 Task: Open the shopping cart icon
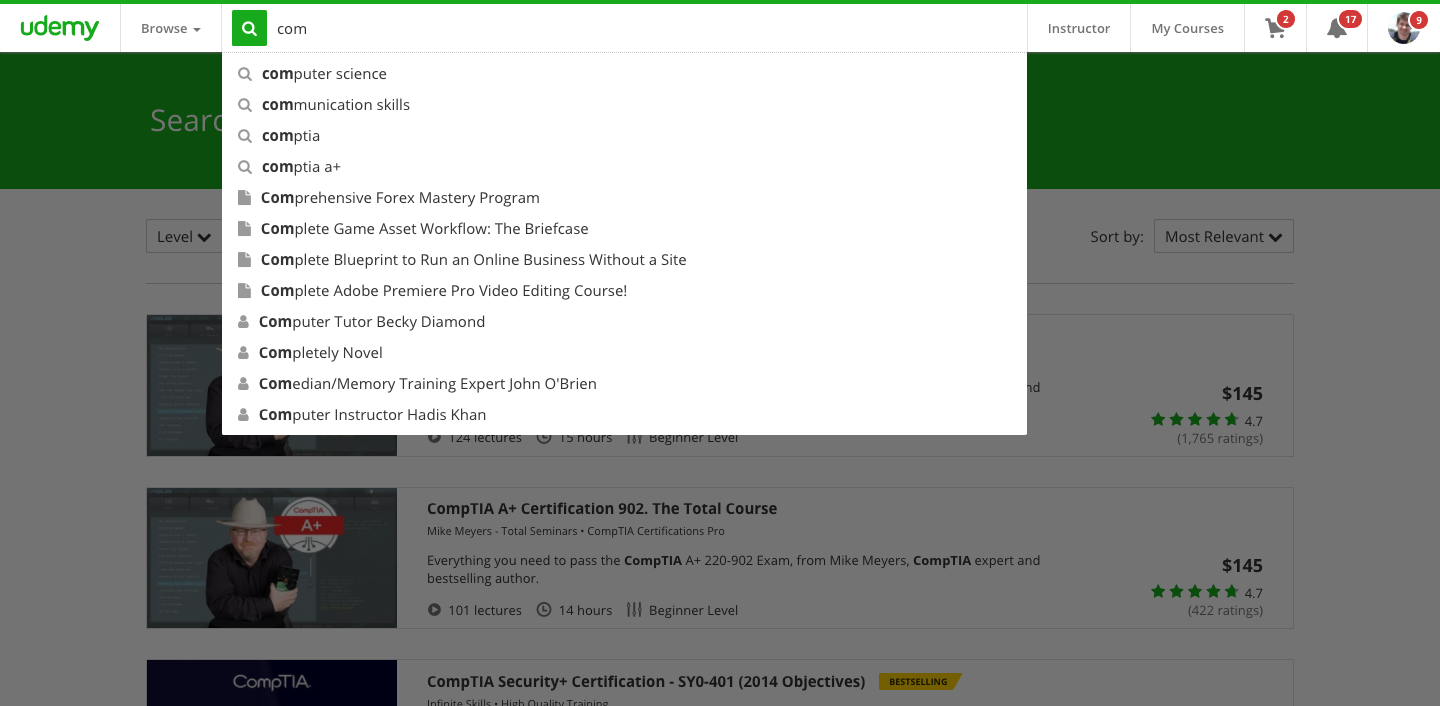coord(1275,28)
